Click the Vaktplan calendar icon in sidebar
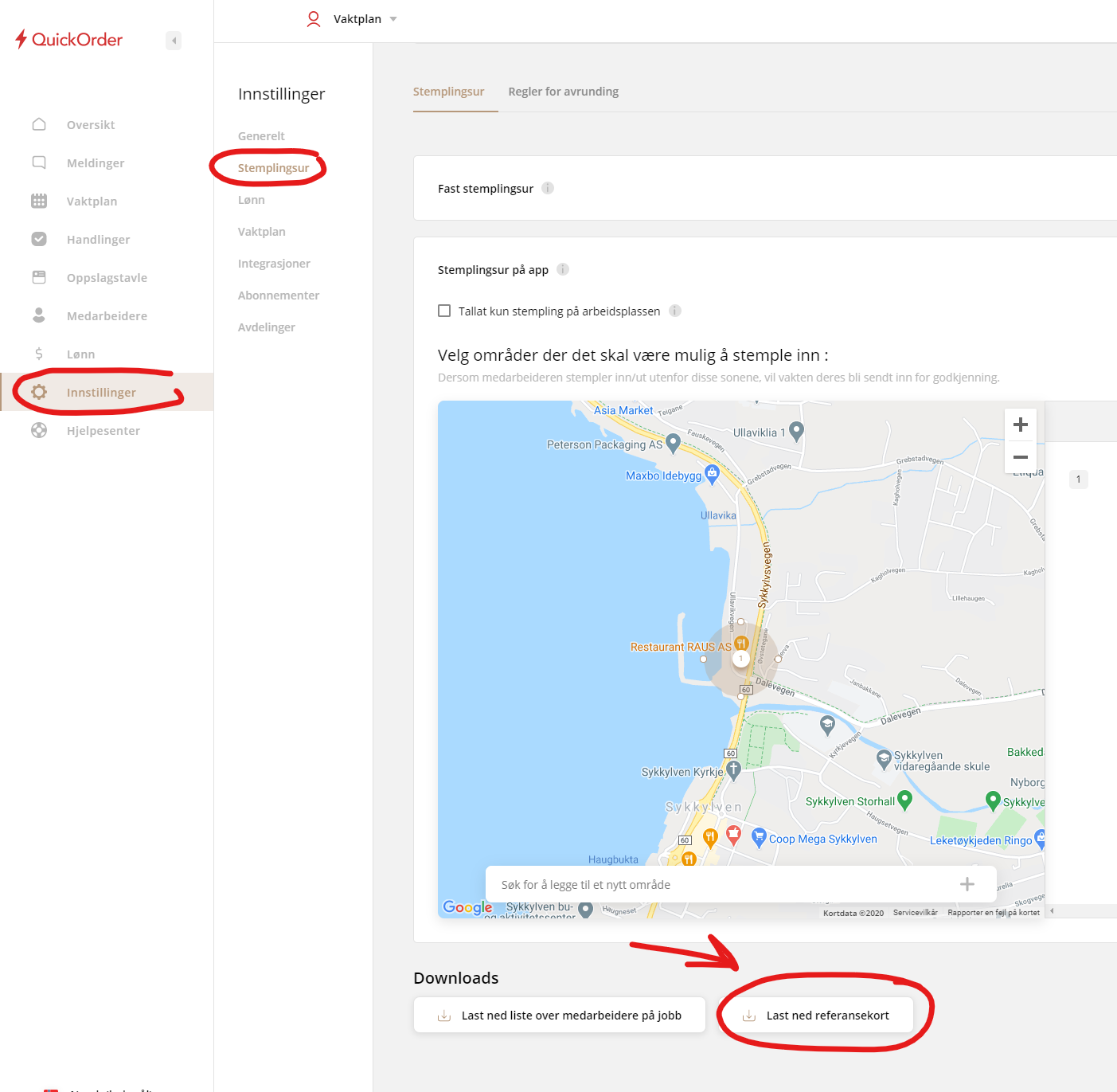The width and height of the screenshot is (1117, 1092). point(39,201)
